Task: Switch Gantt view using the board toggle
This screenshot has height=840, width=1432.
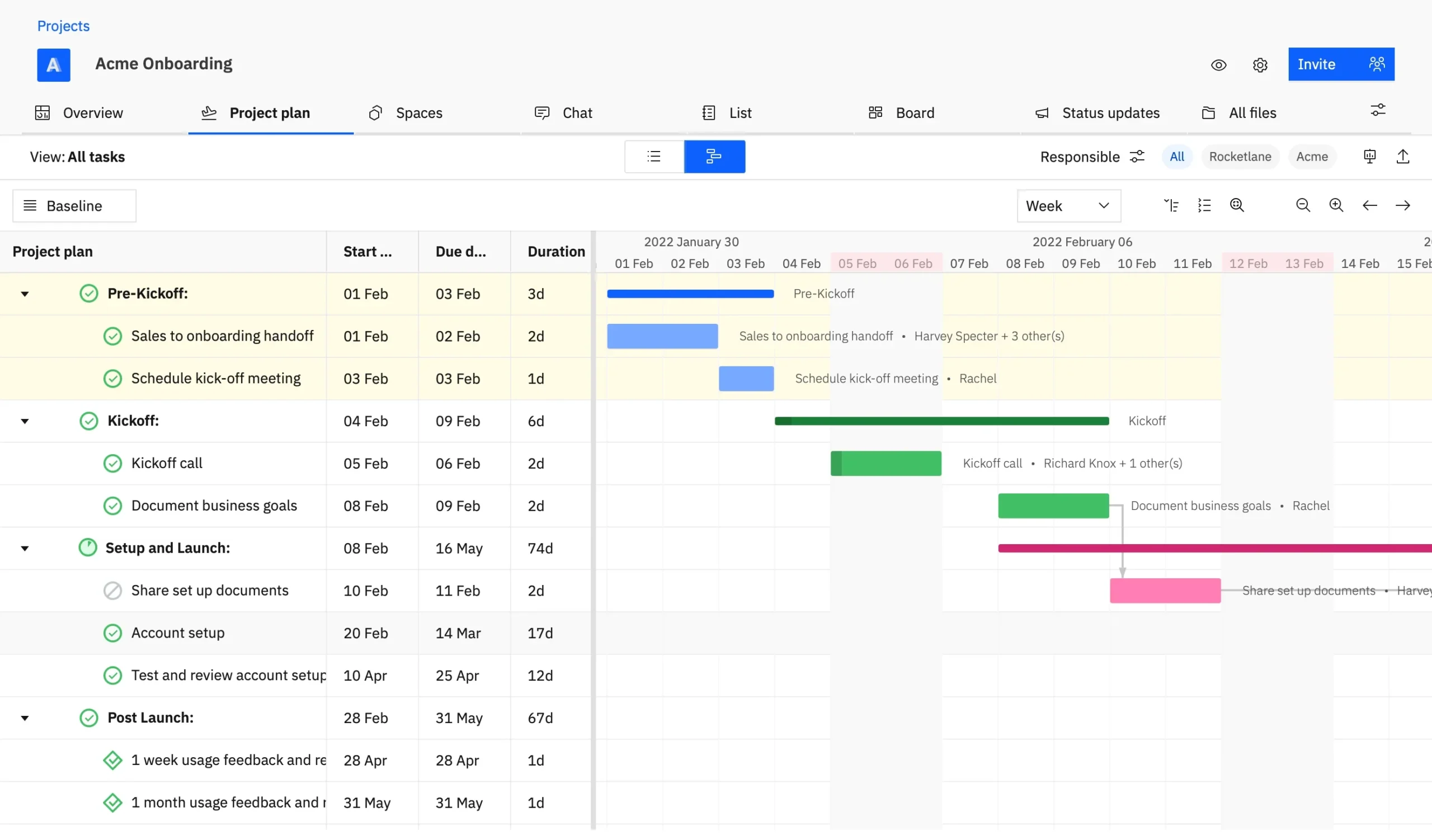Action: pos(714,156)
